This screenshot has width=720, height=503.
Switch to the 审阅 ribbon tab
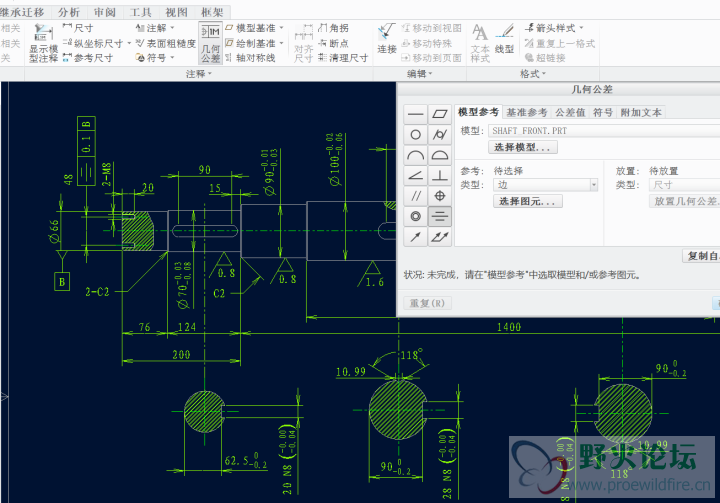(105, 12)
